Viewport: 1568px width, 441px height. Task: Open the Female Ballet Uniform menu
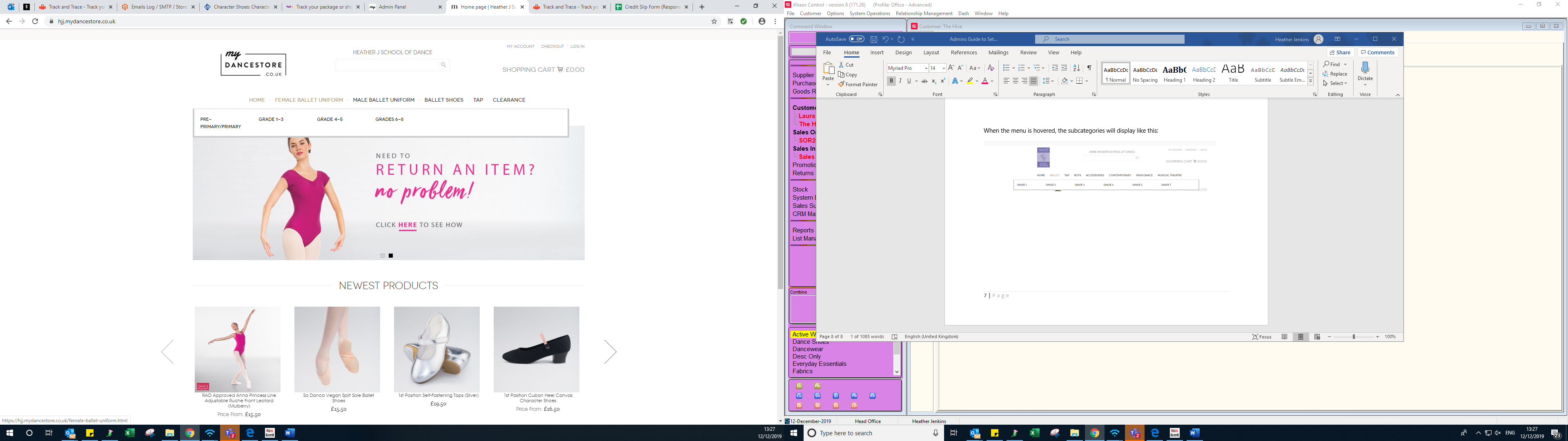click(309, 100)
